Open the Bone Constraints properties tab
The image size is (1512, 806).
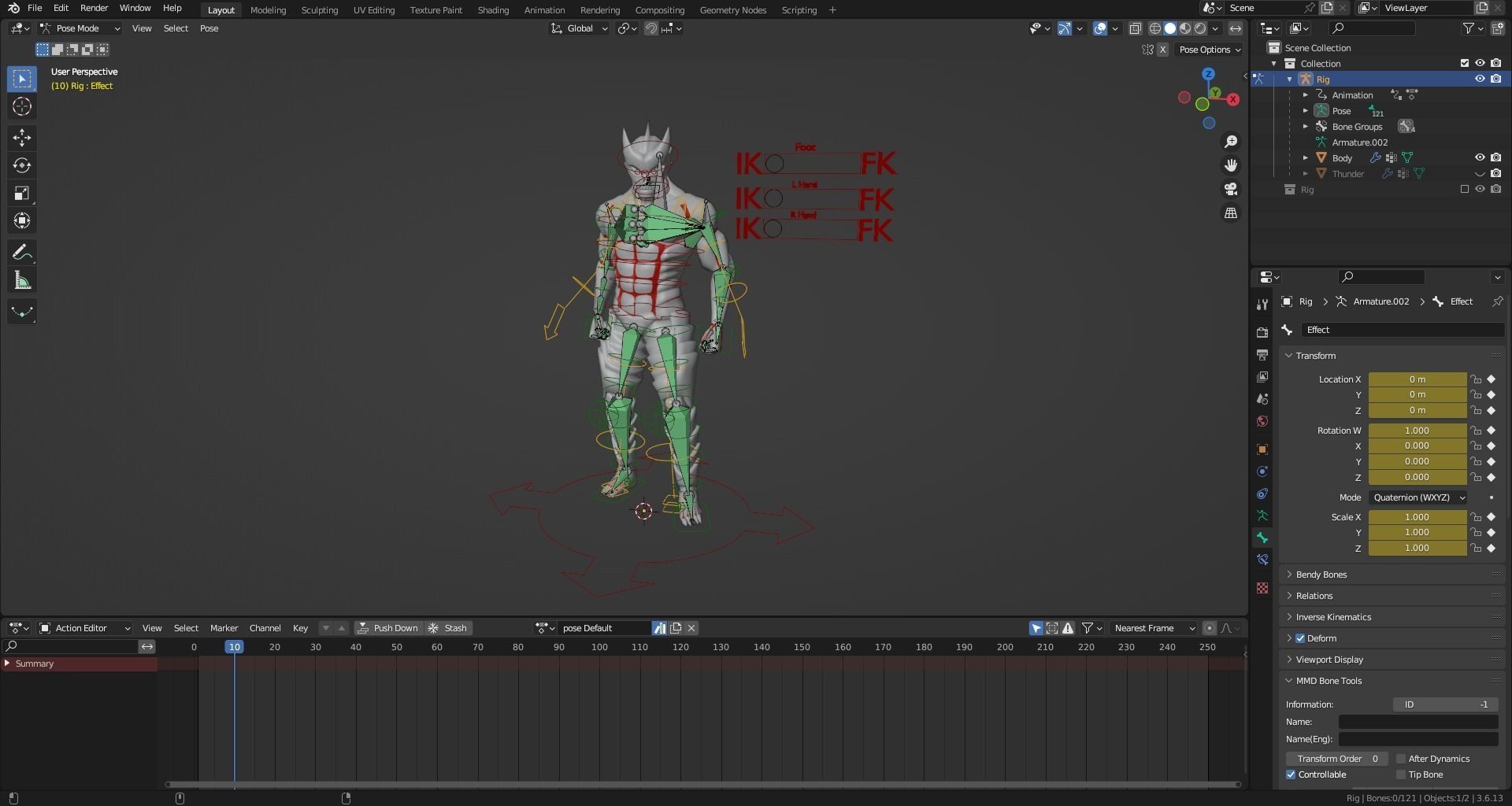point(1262,560)
